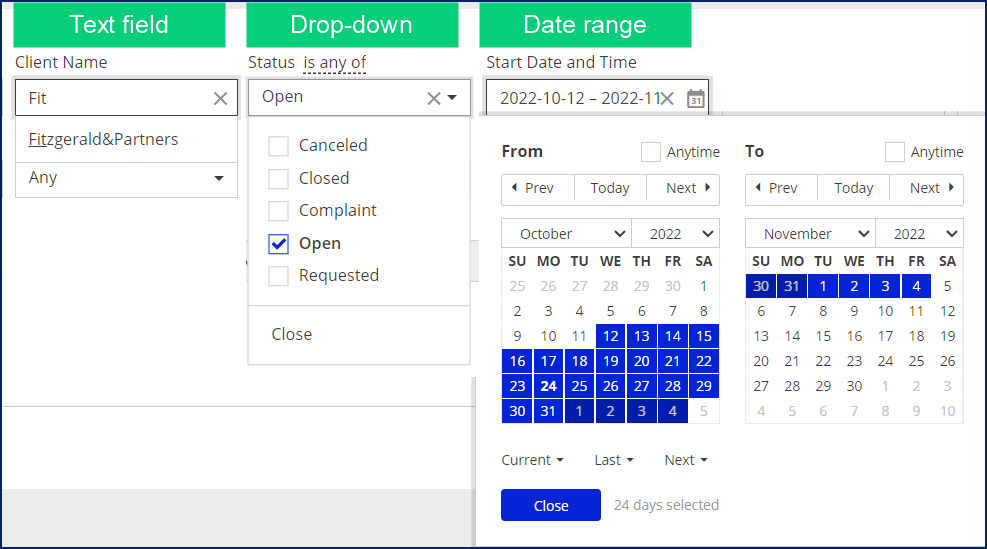Click the blue Close button of date picker
987x549 pixels.
[551, 505]
